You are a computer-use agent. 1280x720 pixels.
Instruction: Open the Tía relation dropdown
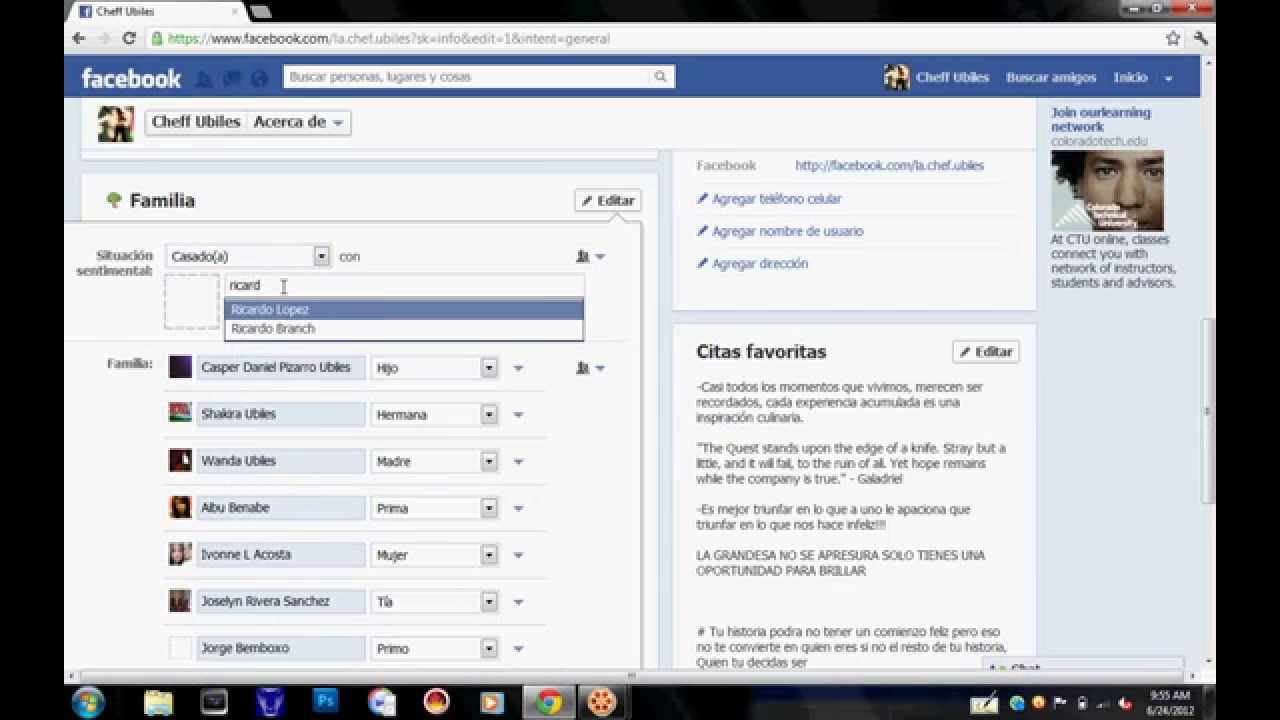click(434, 602)
